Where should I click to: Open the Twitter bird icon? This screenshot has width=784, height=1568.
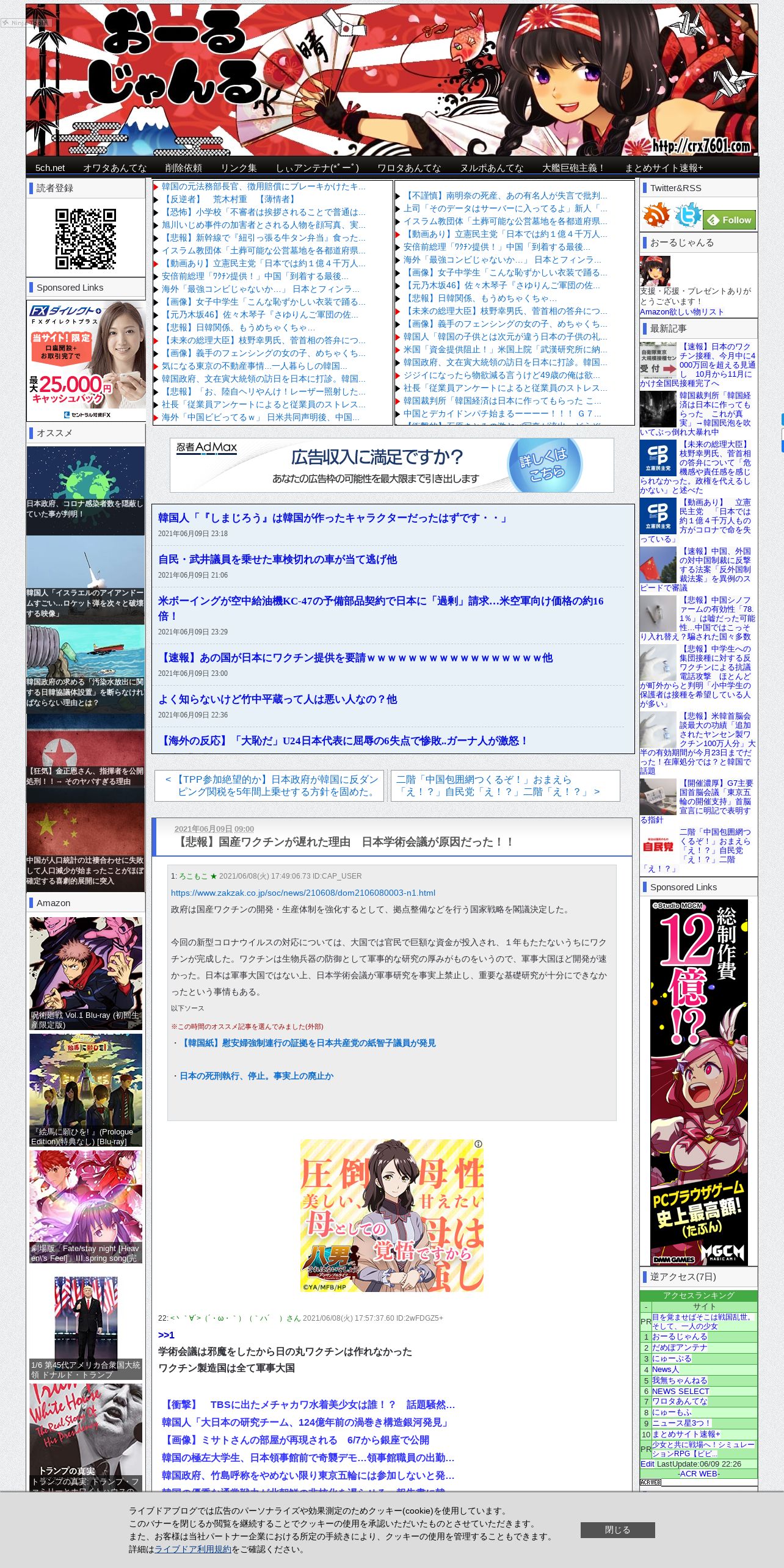point(688,216)
